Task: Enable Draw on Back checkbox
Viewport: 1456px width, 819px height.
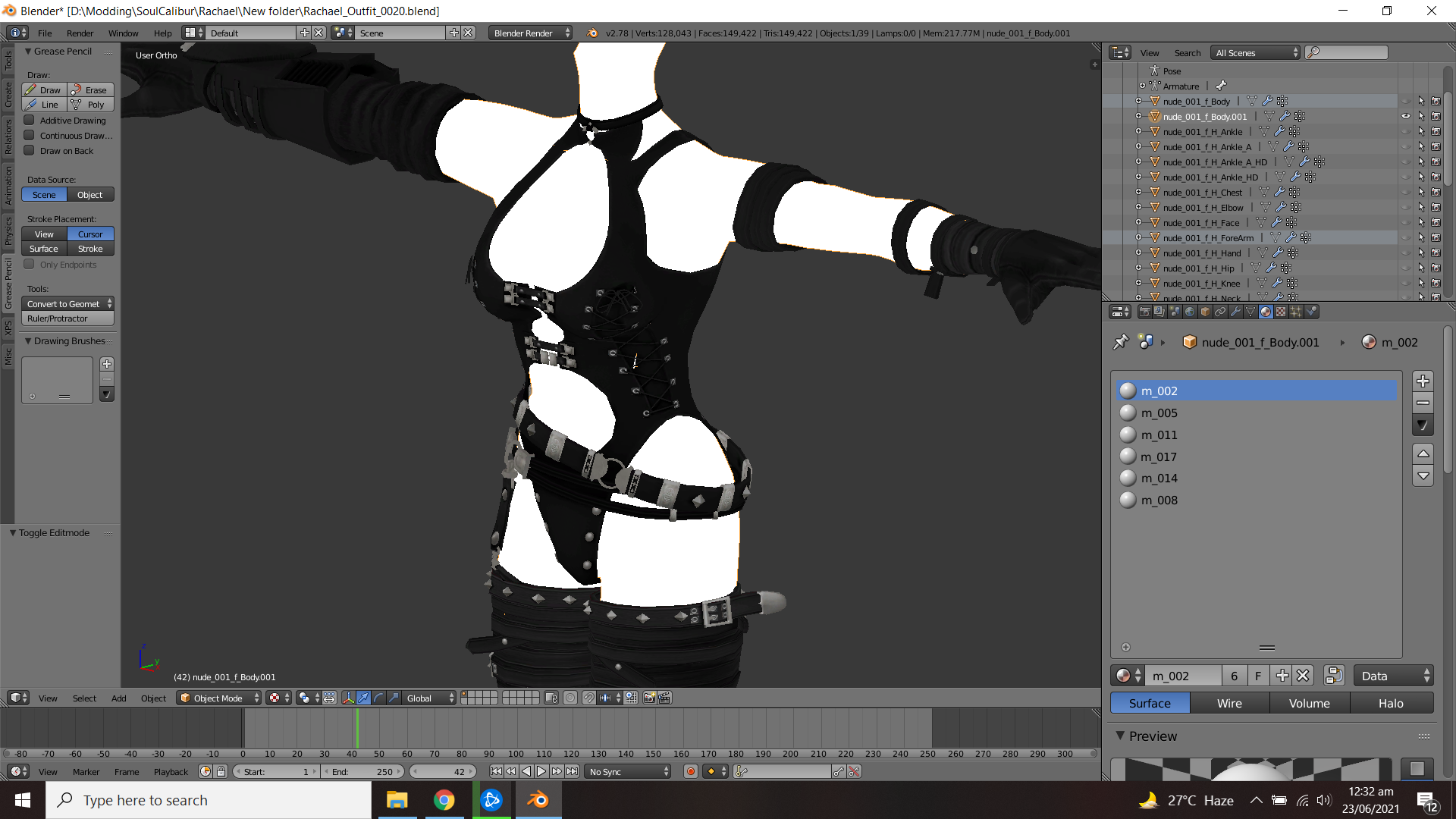Action: [30, 151]
